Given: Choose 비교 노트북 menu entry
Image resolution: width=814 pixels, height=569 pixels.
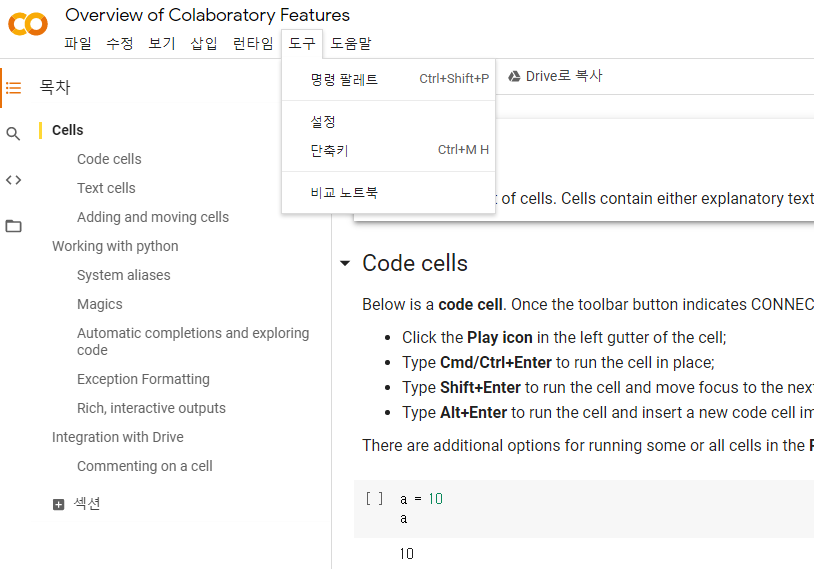Looking at the screenshot, I should pyautogui.click(x=388, y=193).
